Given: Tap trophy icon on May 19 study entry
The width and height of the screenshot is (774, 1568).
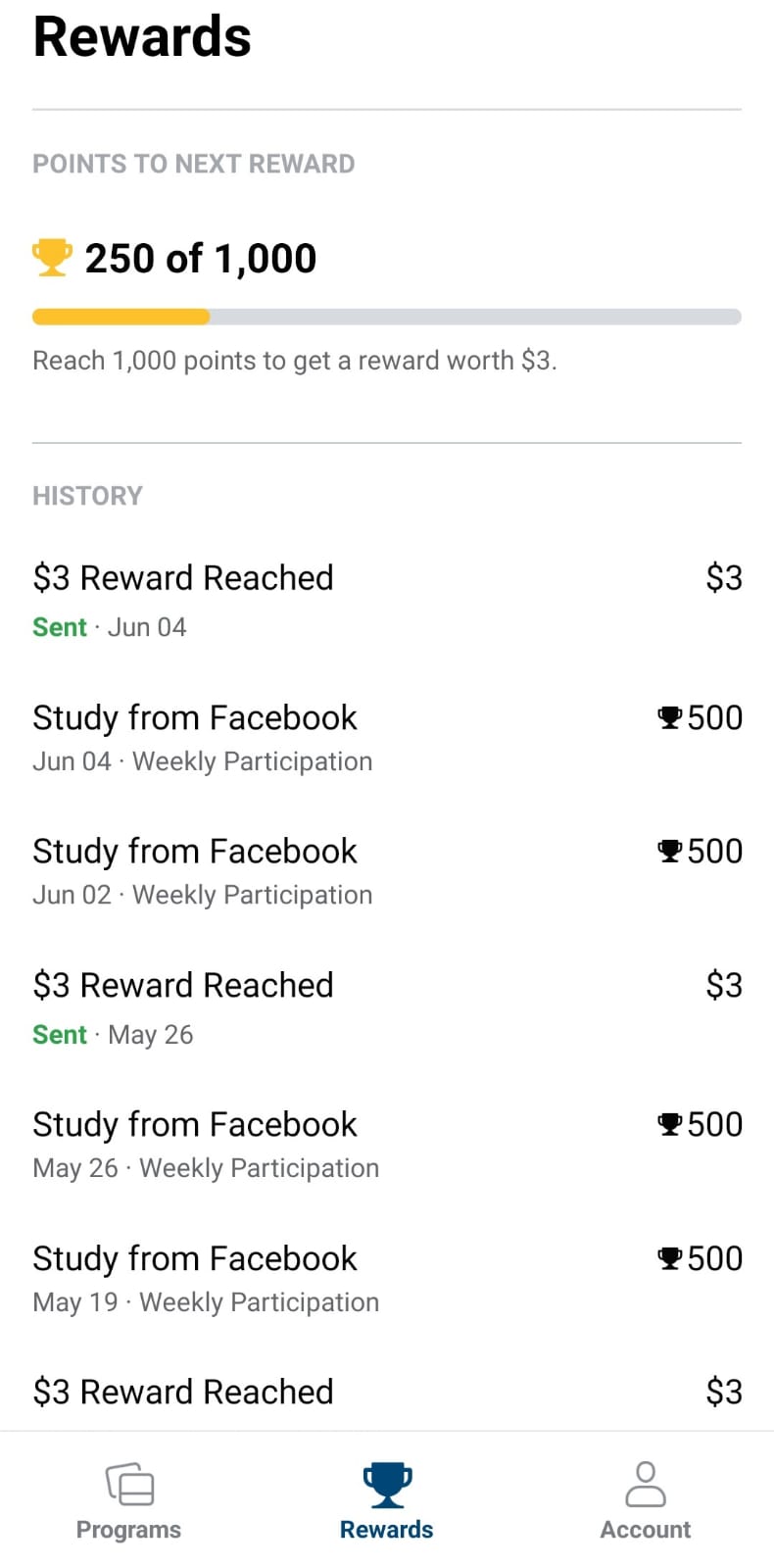Looking at the screenshot, I should click(669, 1258).
